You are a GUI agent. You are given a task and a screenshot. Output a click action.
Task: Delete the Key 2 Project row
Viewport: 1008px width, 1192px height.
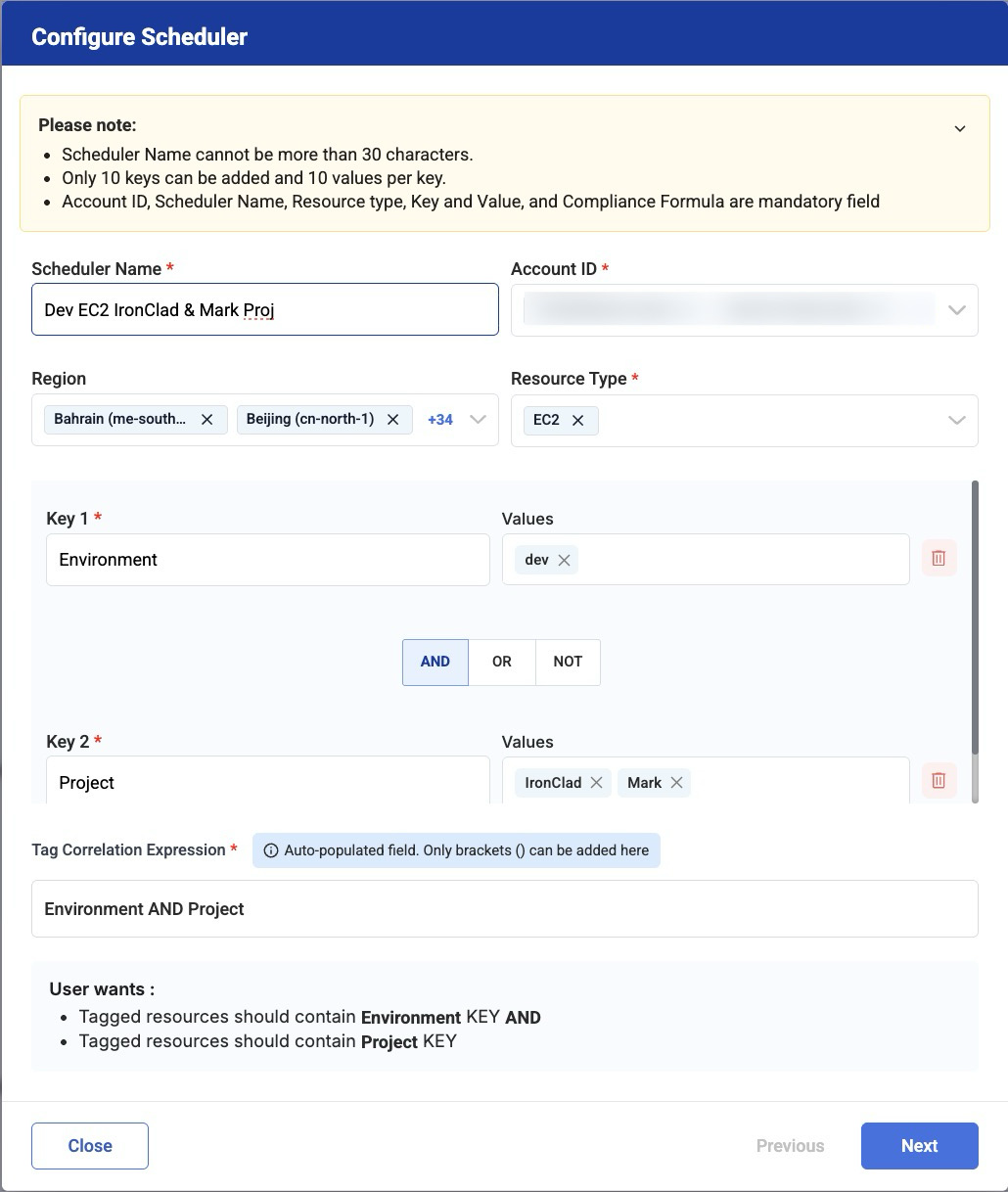pyautogui.click(x=939, y=781)
